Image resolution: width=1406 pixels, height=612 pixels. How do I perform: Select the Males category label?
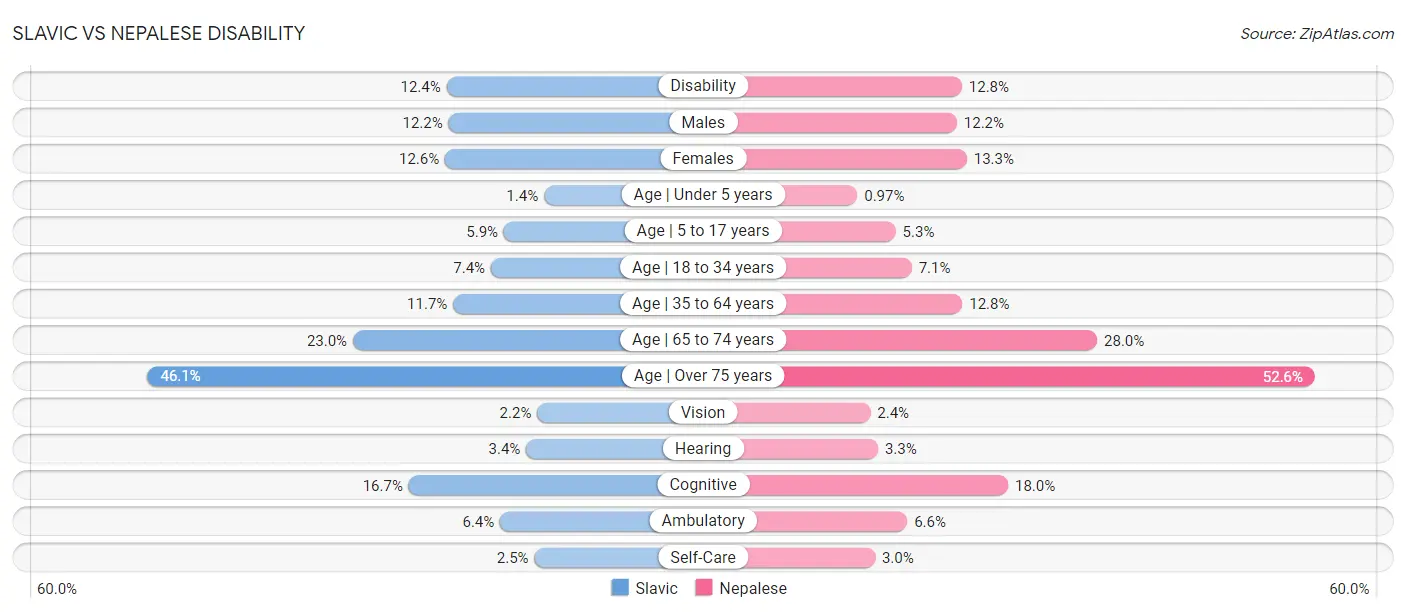point(703,122)
